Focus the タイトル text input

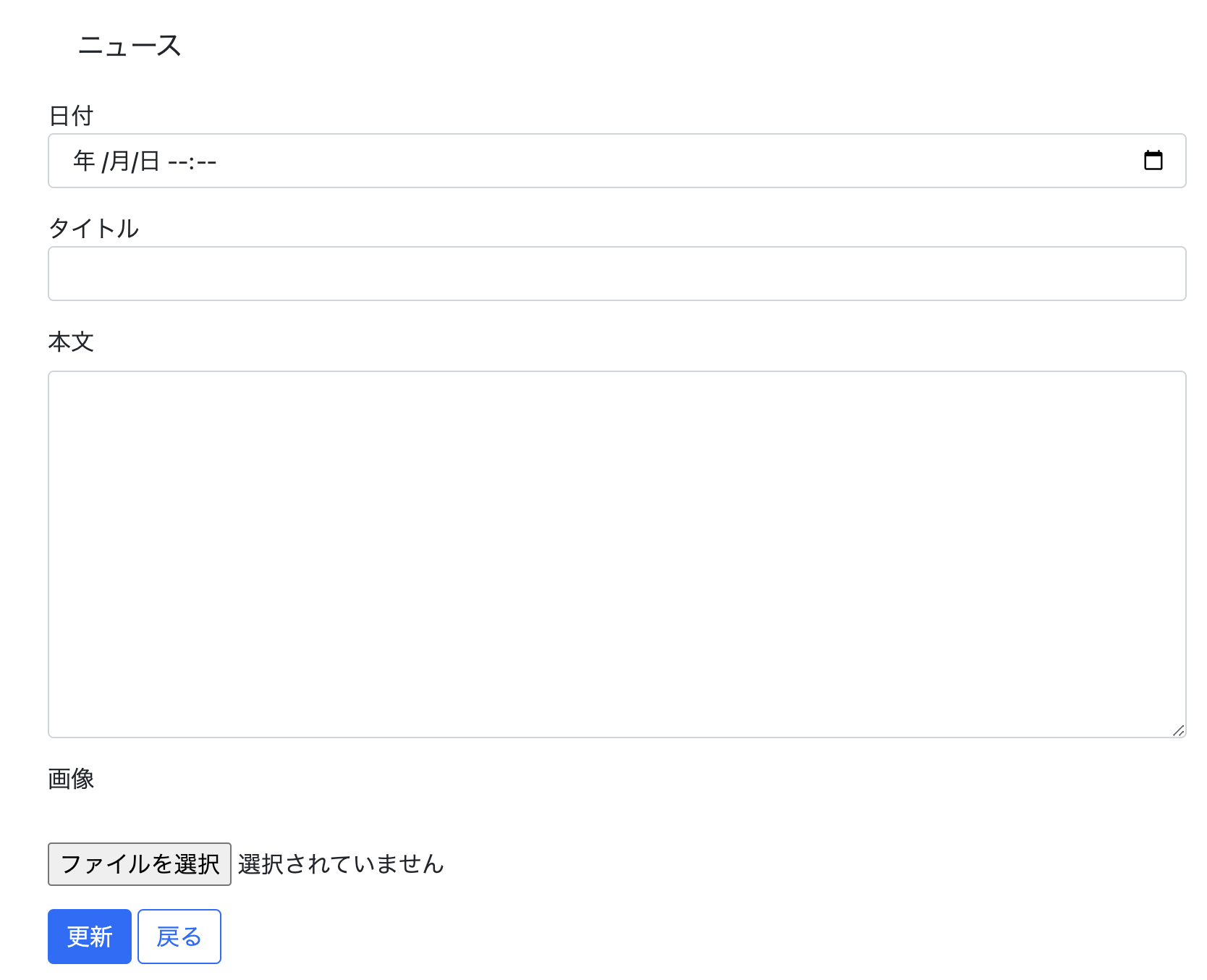coord(617,274)
